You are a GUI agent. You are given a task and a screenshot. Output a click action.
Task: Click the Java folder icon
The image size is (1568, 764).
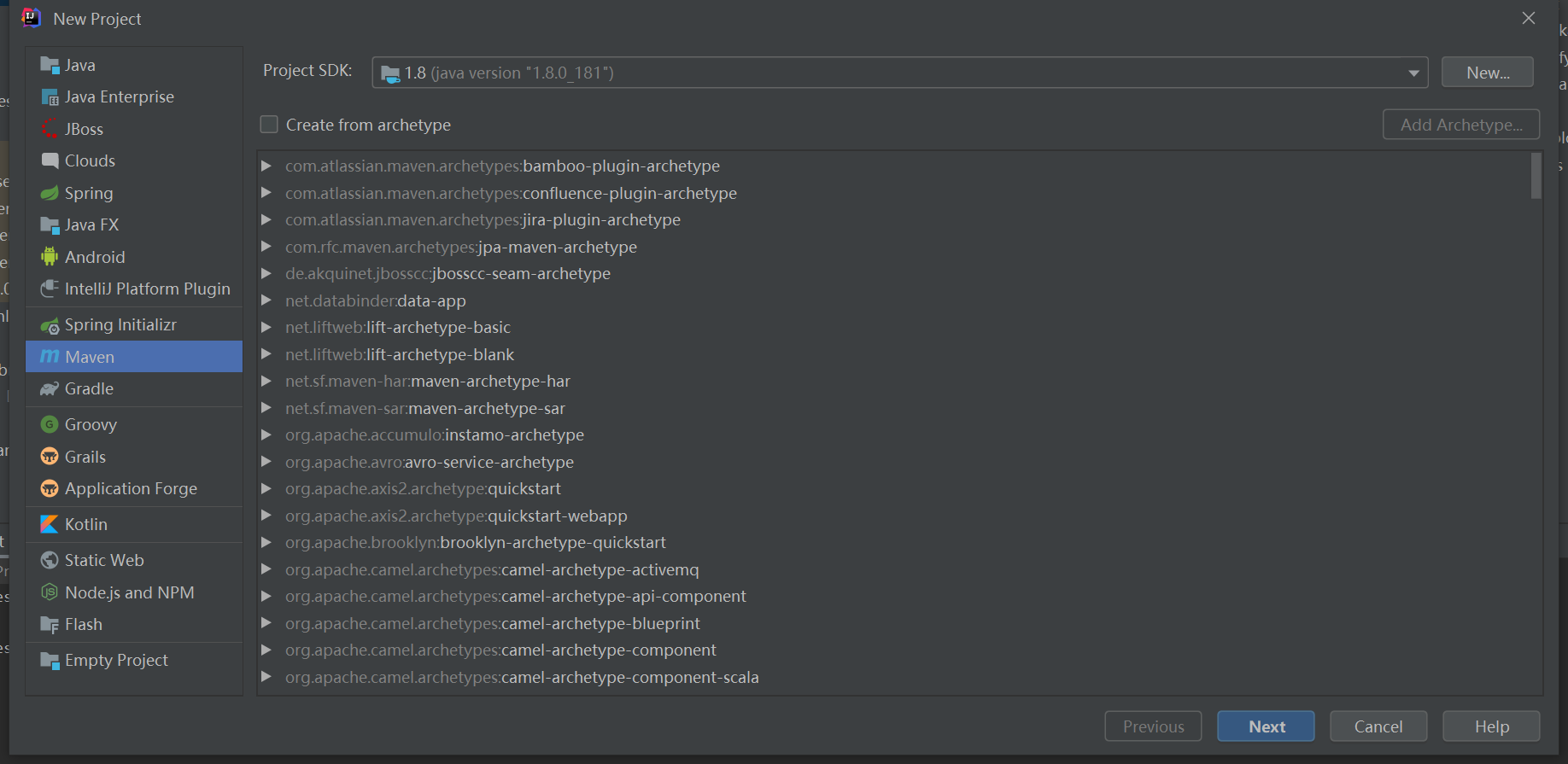50,65
